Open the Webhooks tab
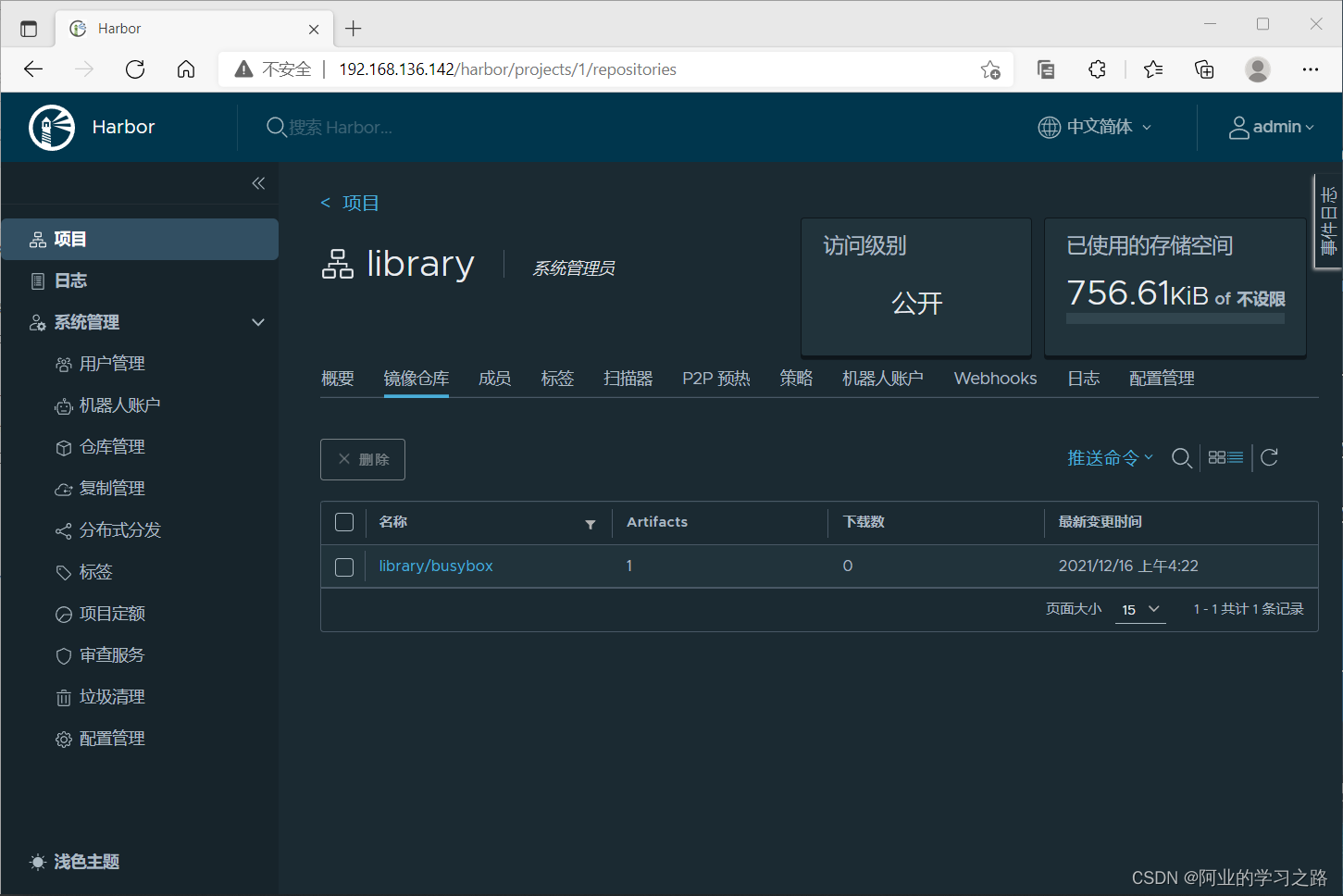This screenshot has height=896, width=1343. 996,379
